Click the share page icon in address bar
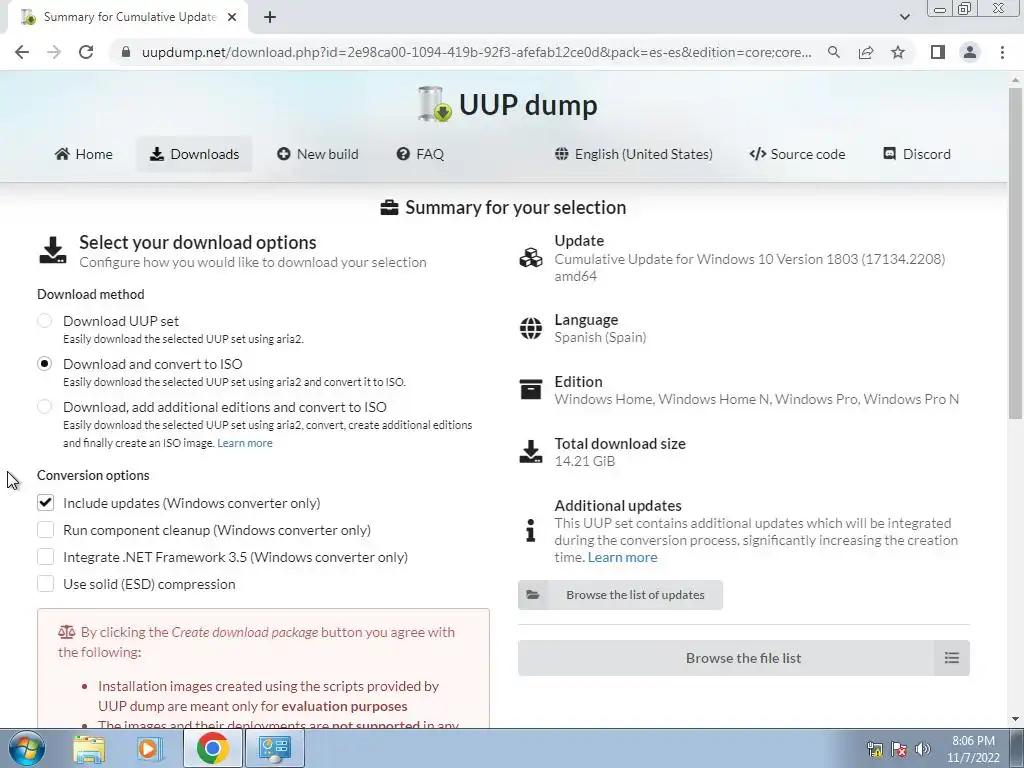Screen dimensions: 1024x768 (x=866, y=52)
